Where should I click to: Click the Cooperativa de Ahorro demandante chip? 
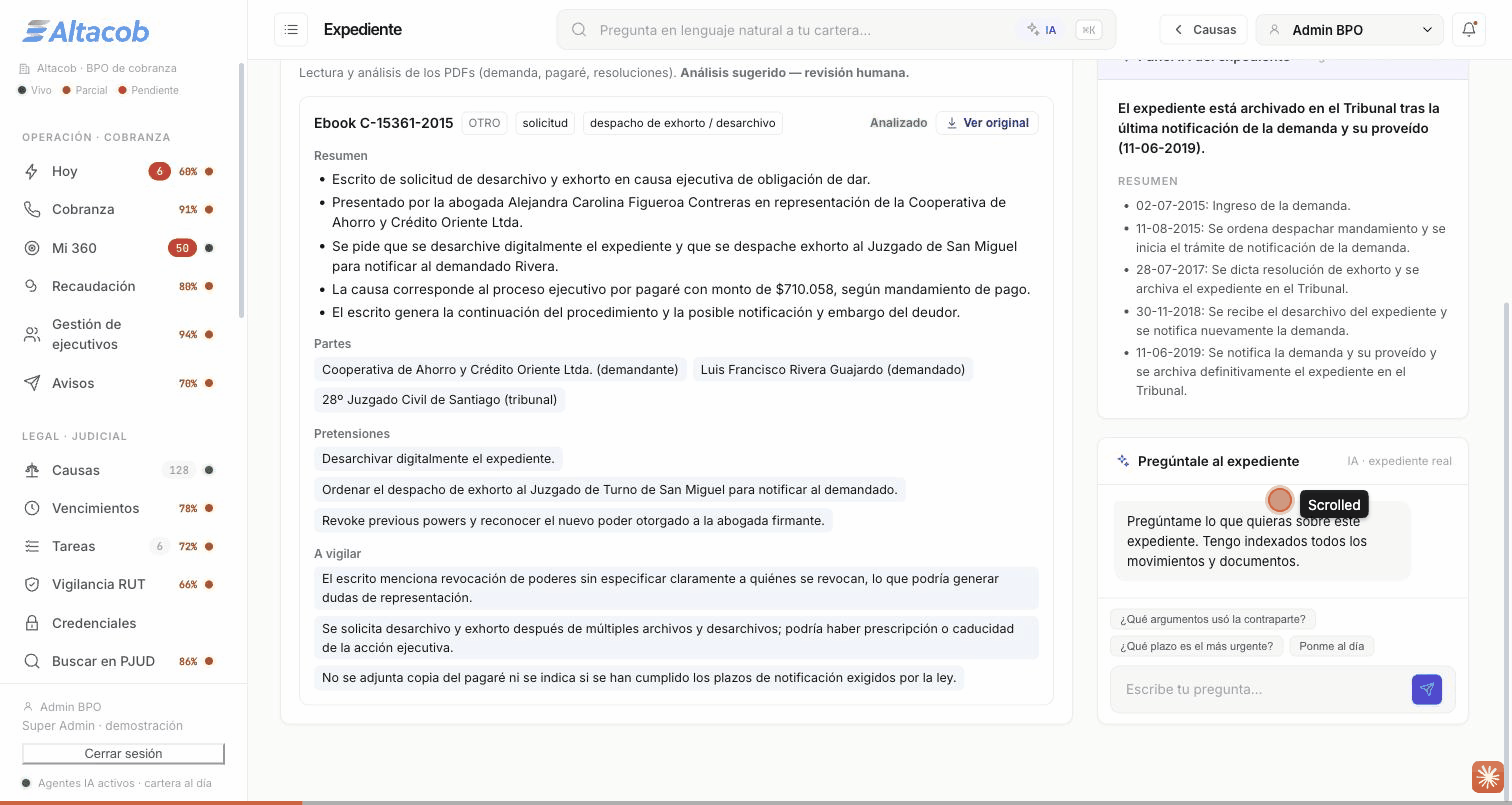500,370
